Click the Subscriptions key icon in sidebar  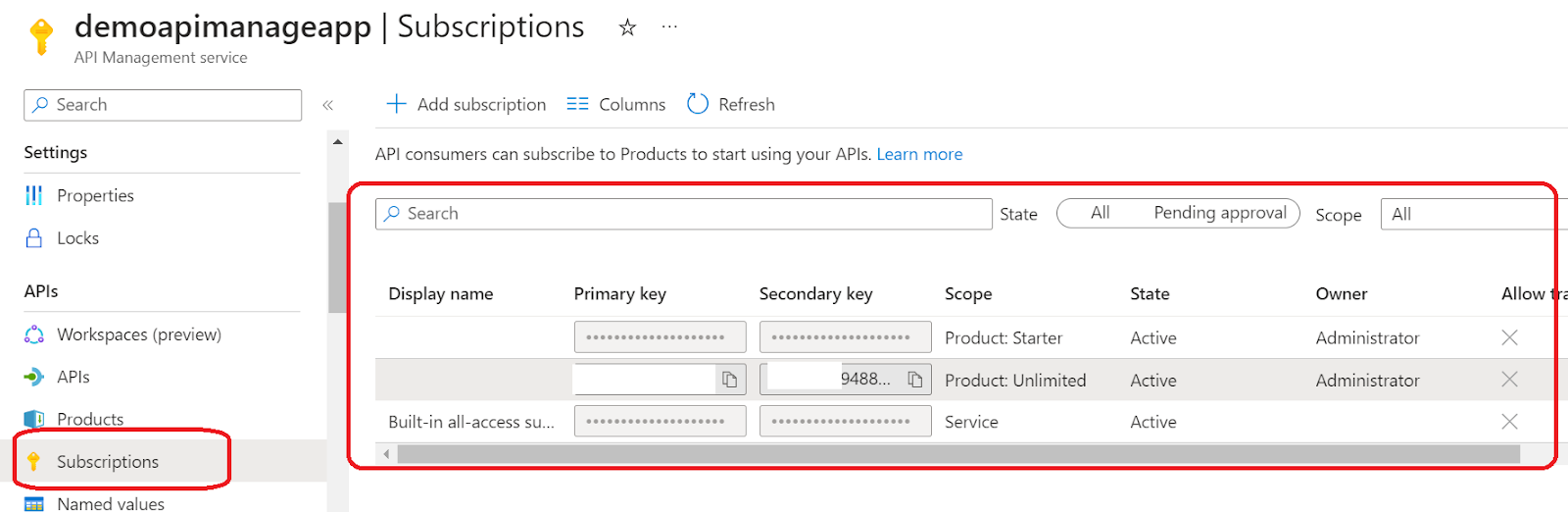pos(33,461)
